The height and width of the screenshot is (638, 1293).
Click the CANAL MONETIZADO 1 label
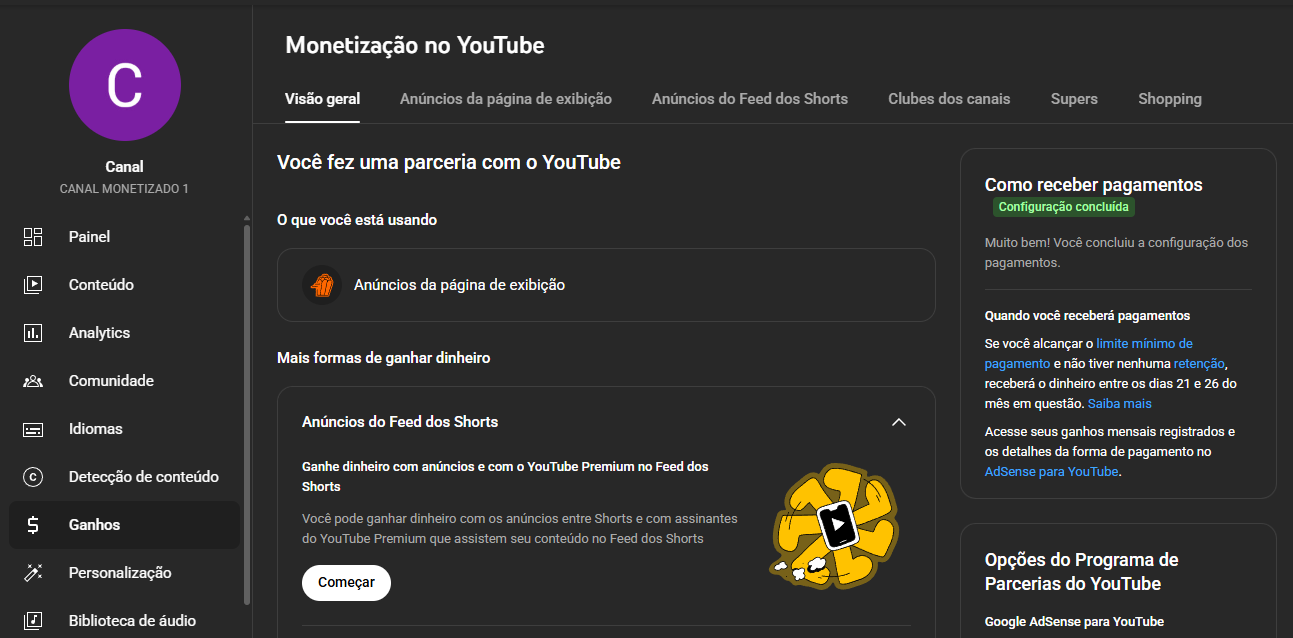124,189
